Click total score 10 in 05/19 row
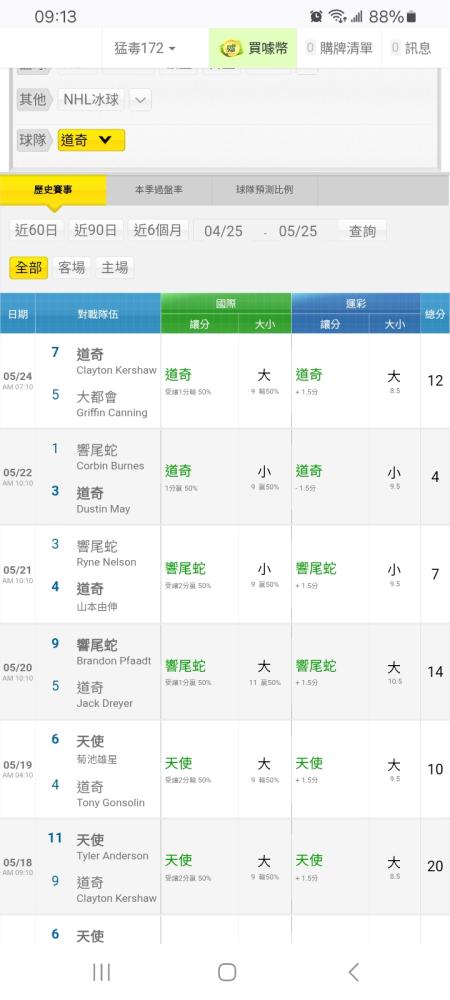The height and width of the screenshot is (1000, 450). coord(435,769)
